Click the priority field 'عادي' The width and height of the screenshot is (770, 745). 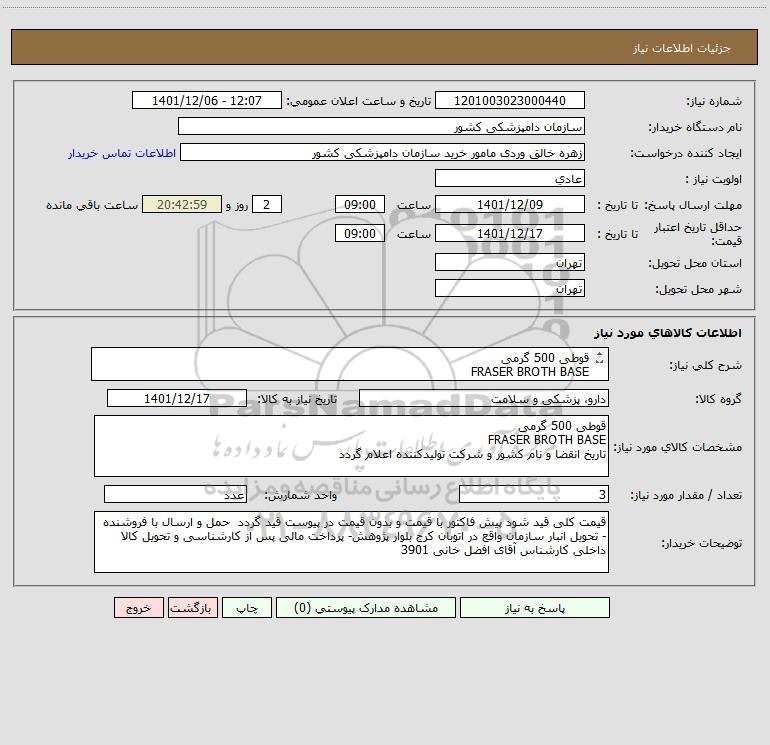[510, 178]
